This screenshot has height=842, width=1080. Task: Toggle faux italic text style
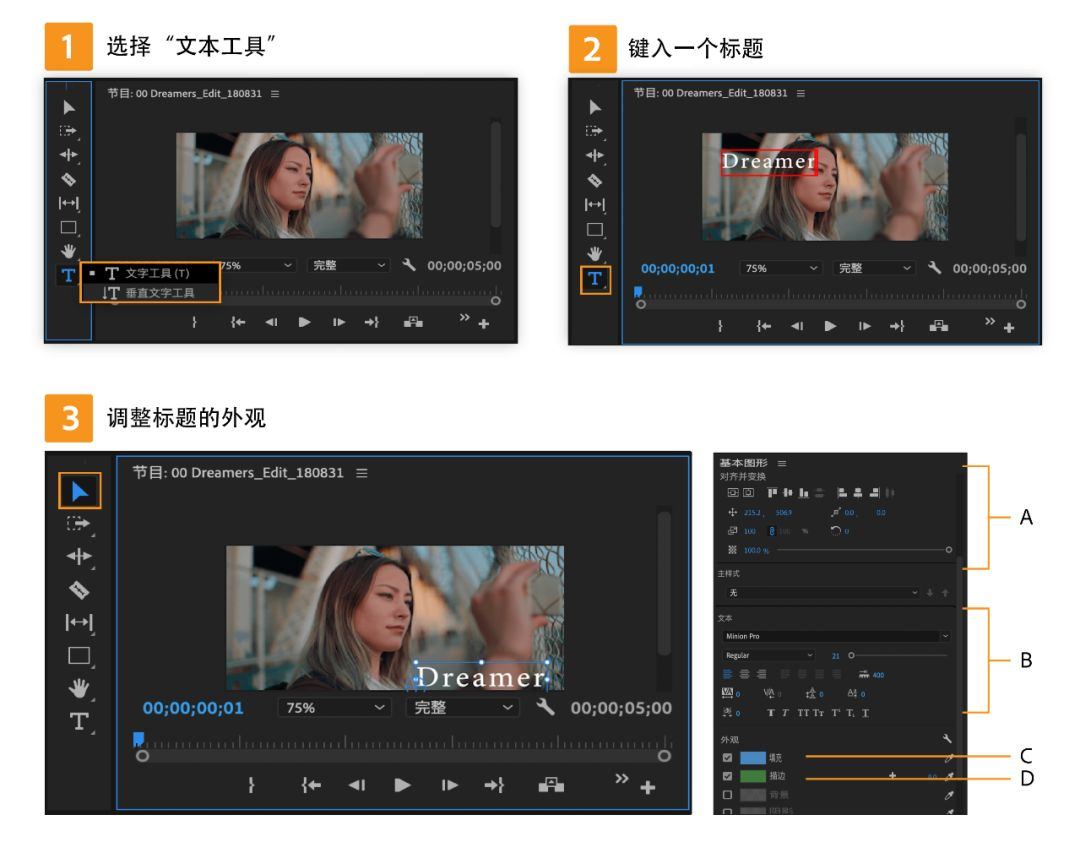(x=785, y=712)
